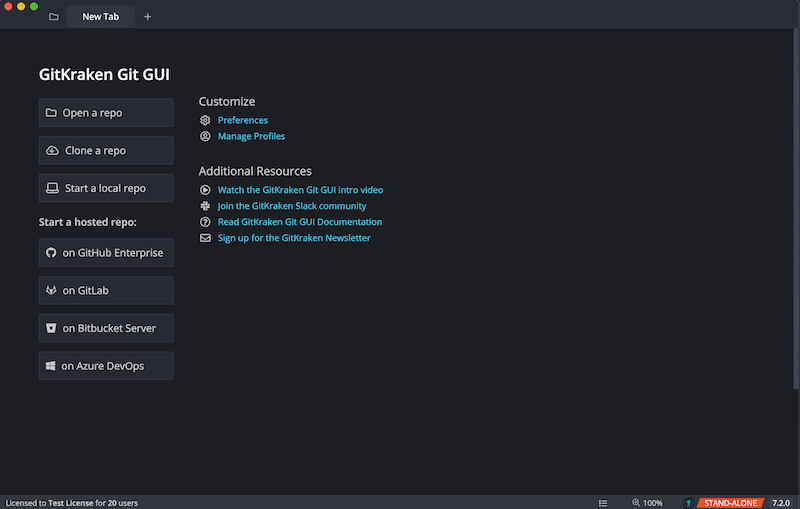Click the Open a repo button
Image resolution: width=800 pixels, height=509 pixels.
(106, 113)
